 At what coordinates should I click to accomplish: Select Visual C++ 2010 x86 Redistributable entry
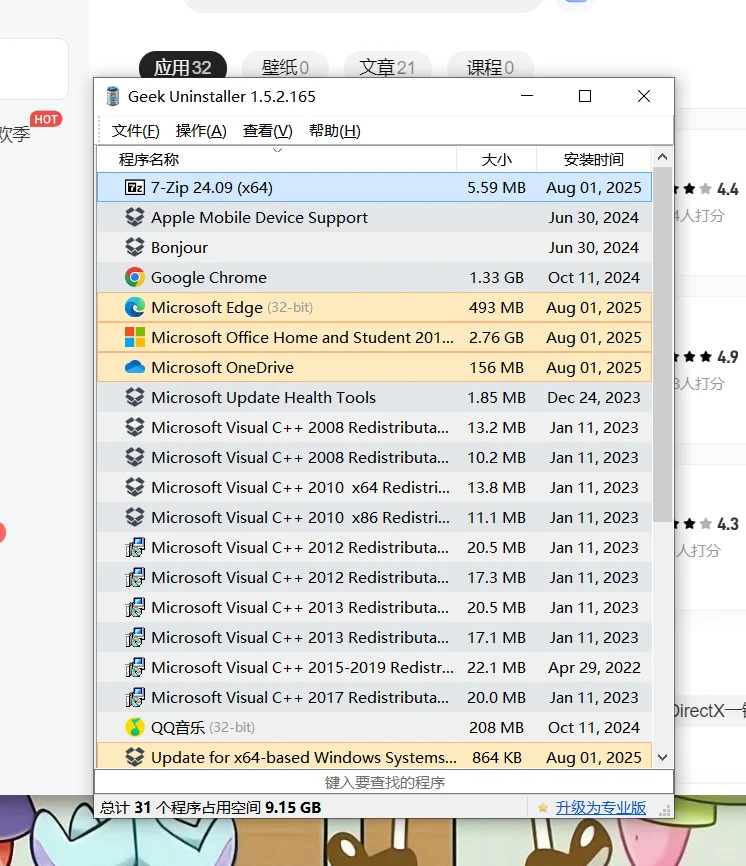coord(374,517)
